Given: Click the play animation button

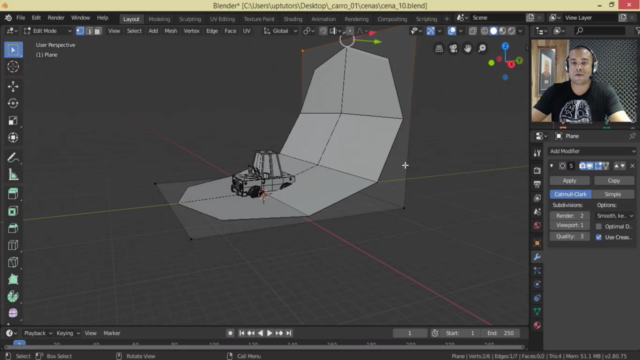Looking at the screenshot, I should [x=269, y=333].
